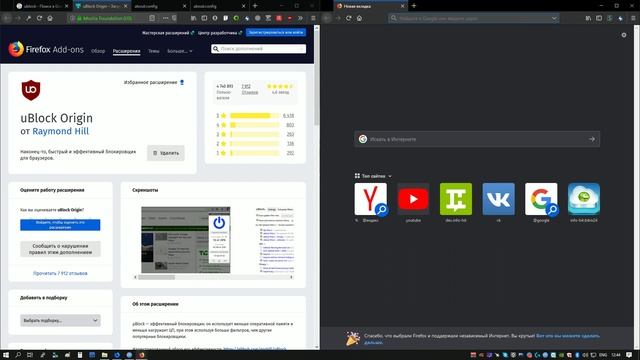640x360 pixels.
Task: Filter reviews by four-star rating bar
Action: 255,125
